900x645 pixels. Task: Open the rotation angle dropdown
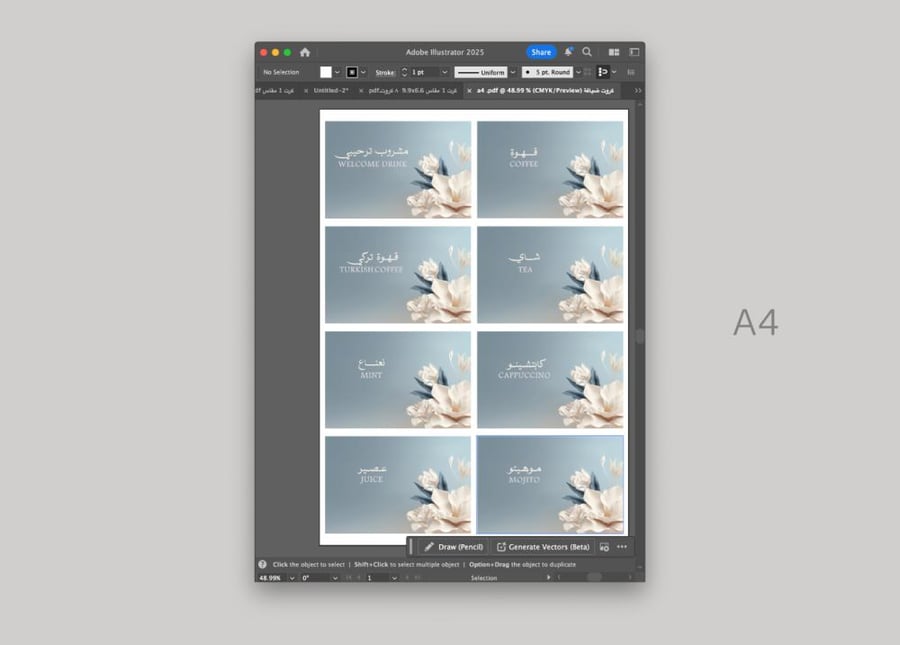click(x=335, y=578)
